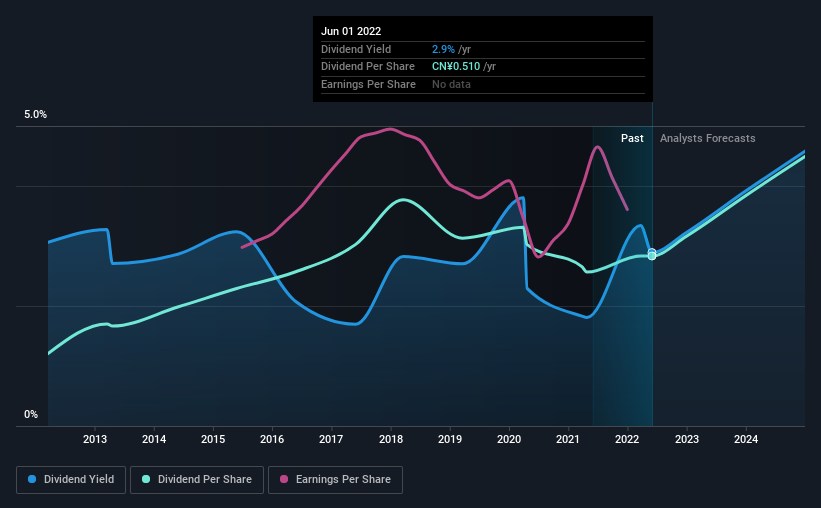
Task: Click the Past section label
Action: click(x=632, y=138)
